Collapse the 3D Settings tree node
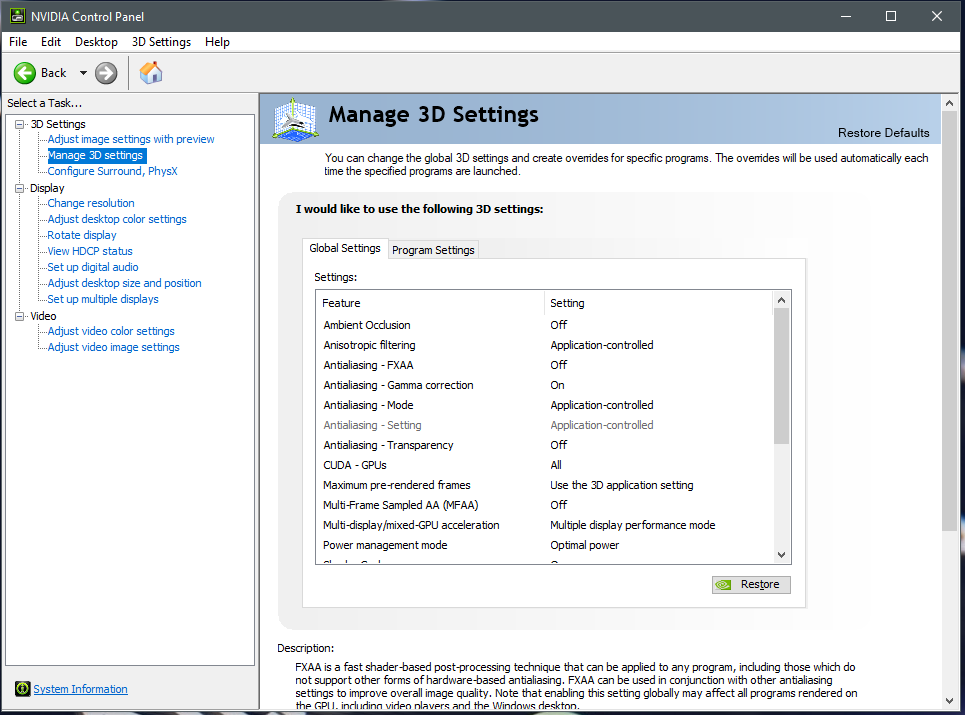The width and height of the screenshot is (965, 715). [x=20, y=124]
